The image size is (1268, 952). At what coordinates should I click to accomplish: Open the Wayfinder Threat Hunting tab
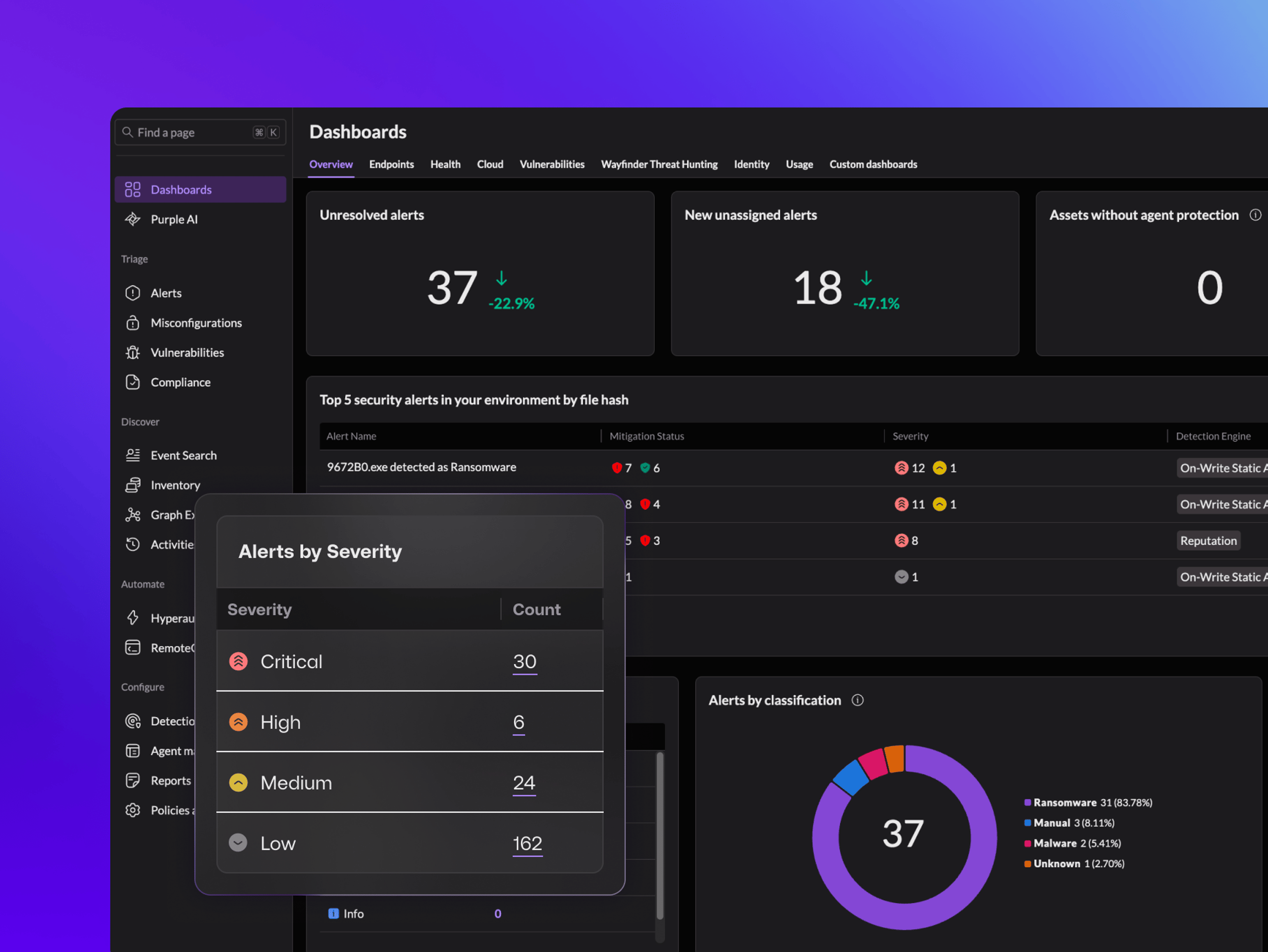point(659,165)
